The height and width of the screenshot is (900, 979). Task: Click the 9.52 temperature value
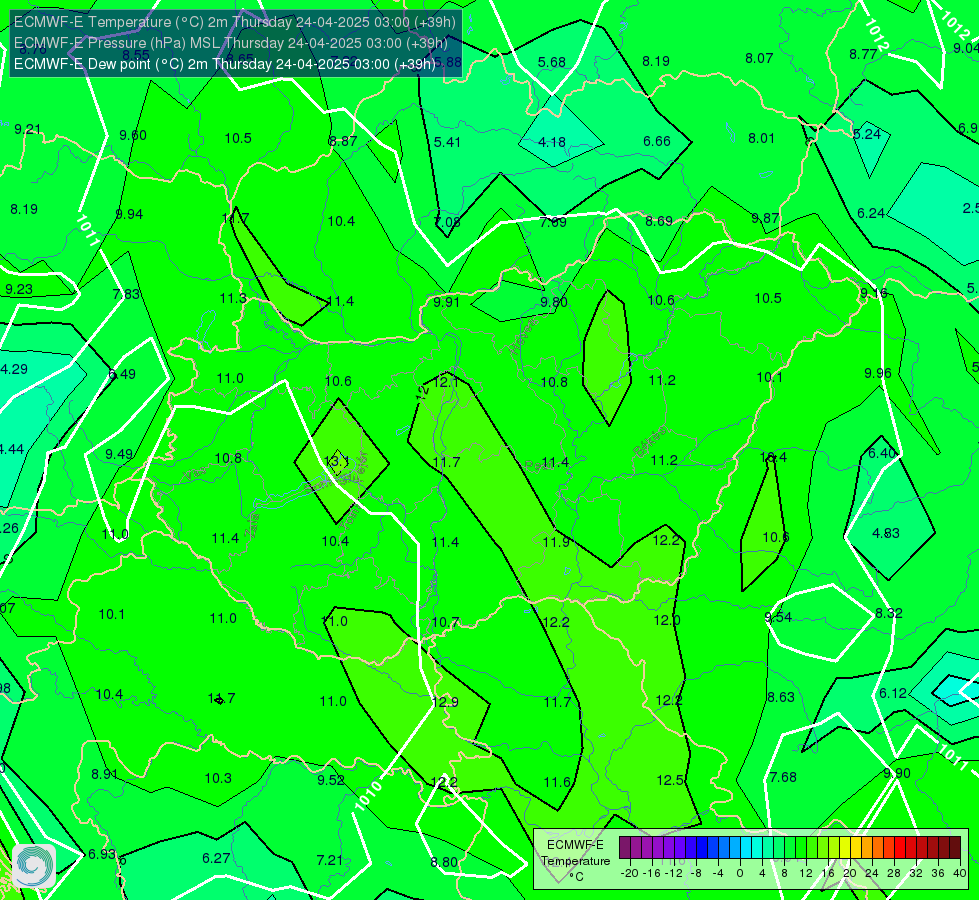[x=331, y=780]
